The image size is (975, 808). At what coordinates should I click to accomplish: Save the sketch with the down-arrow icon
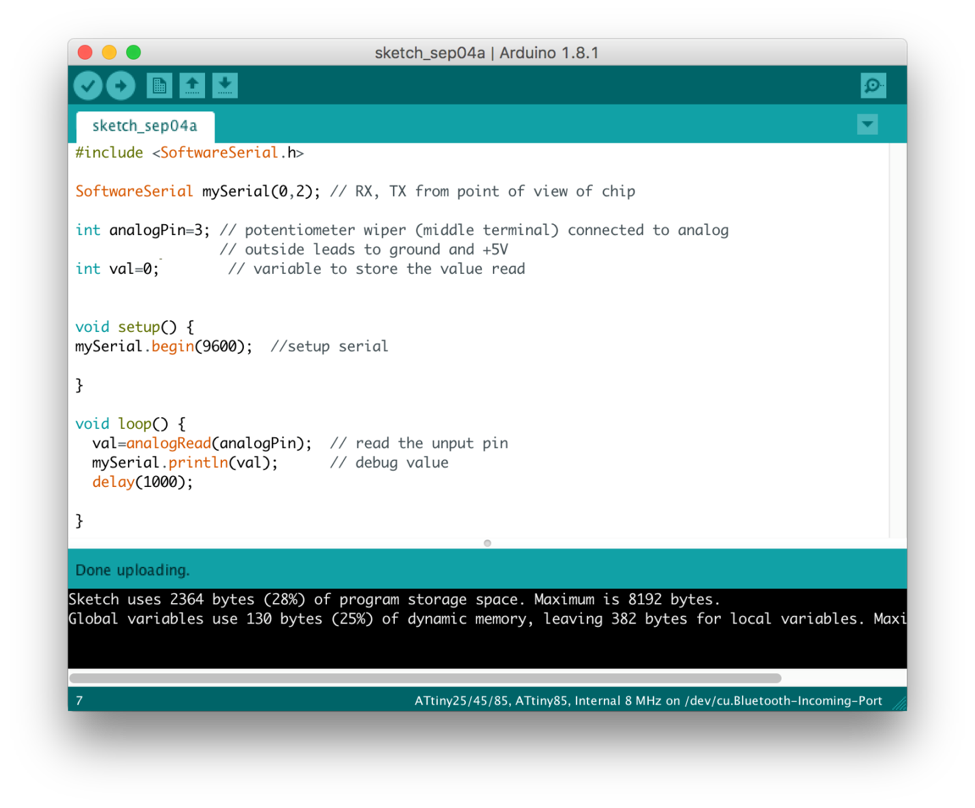225,85
